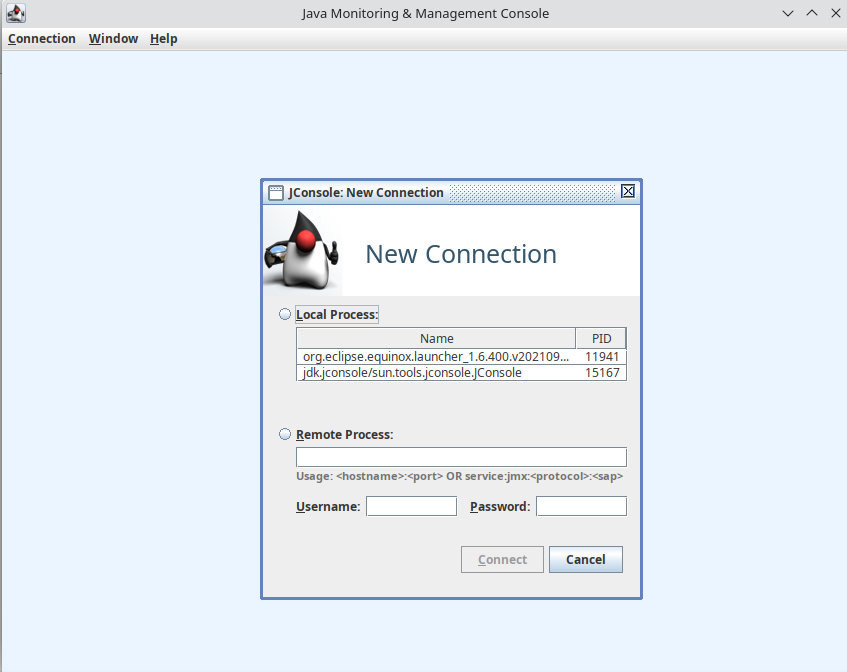Click the Remote Process address field
The image size is (847, 672).
(461, 457)
